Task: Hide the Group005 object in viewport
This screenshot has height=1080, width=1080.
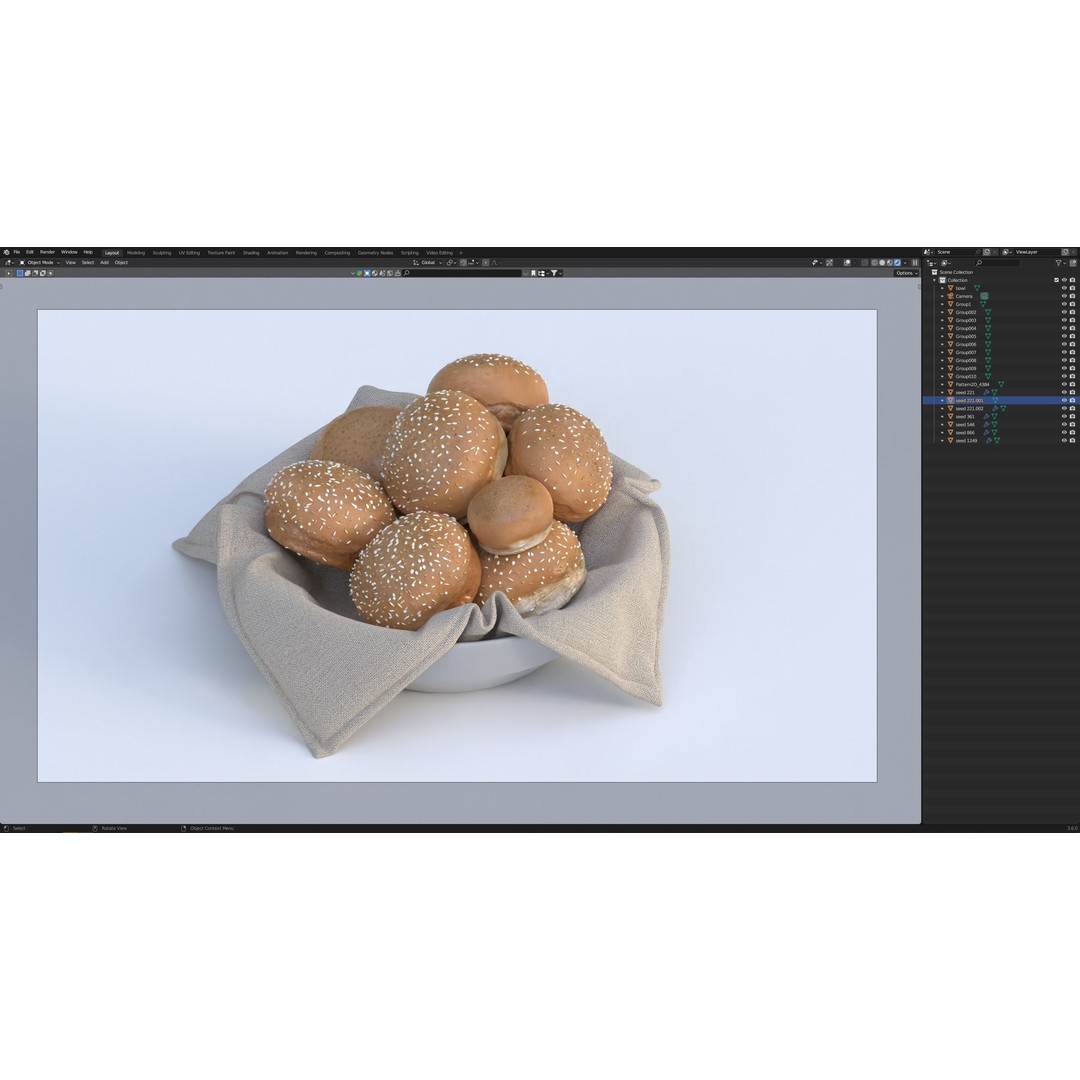Action: [1064, 336]
